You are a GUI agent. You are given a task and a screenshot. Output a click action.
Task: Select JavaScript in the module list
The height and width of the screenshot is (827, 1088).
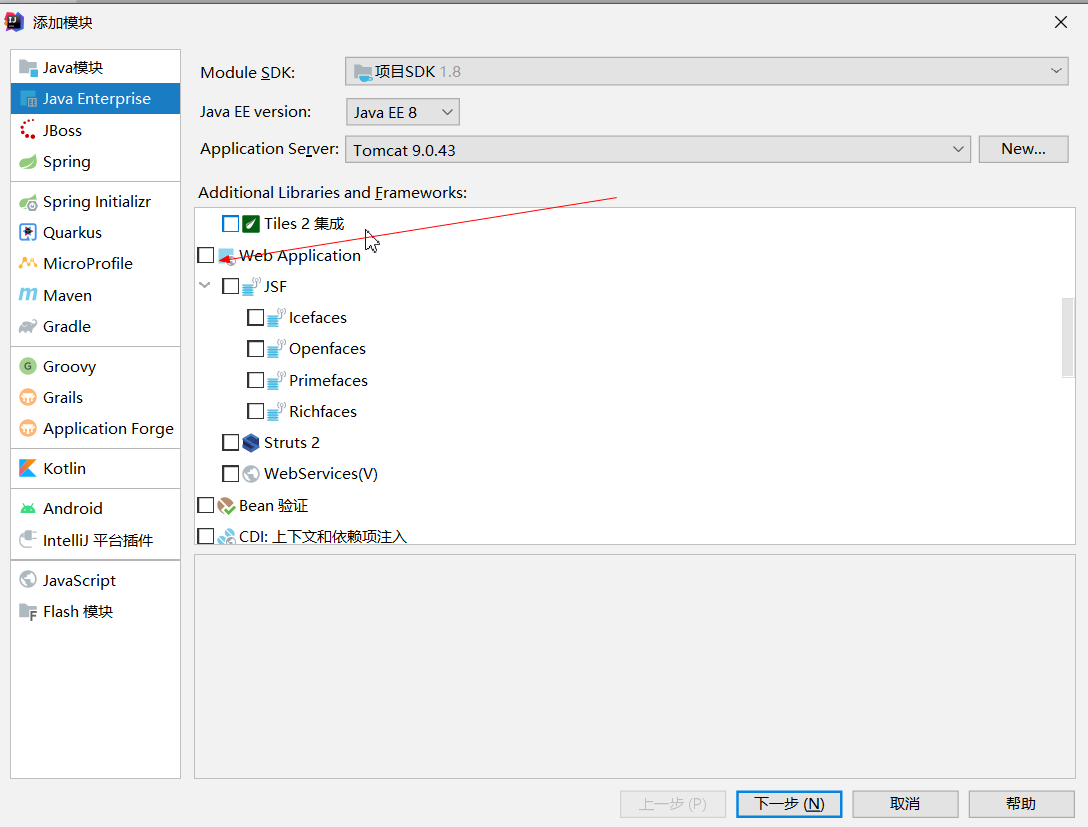(96, 580)
